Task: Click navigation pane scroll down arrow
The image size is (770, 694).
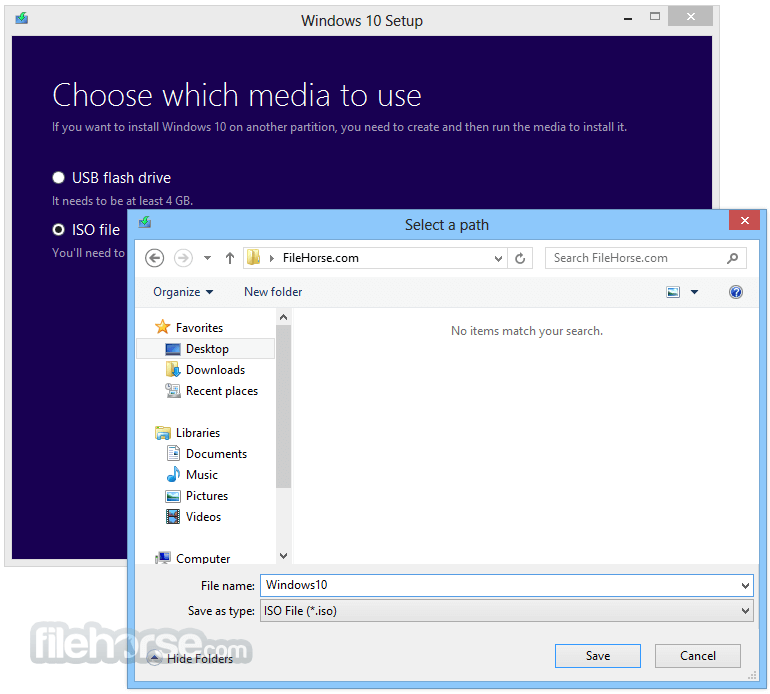Action: click(283, 555)
